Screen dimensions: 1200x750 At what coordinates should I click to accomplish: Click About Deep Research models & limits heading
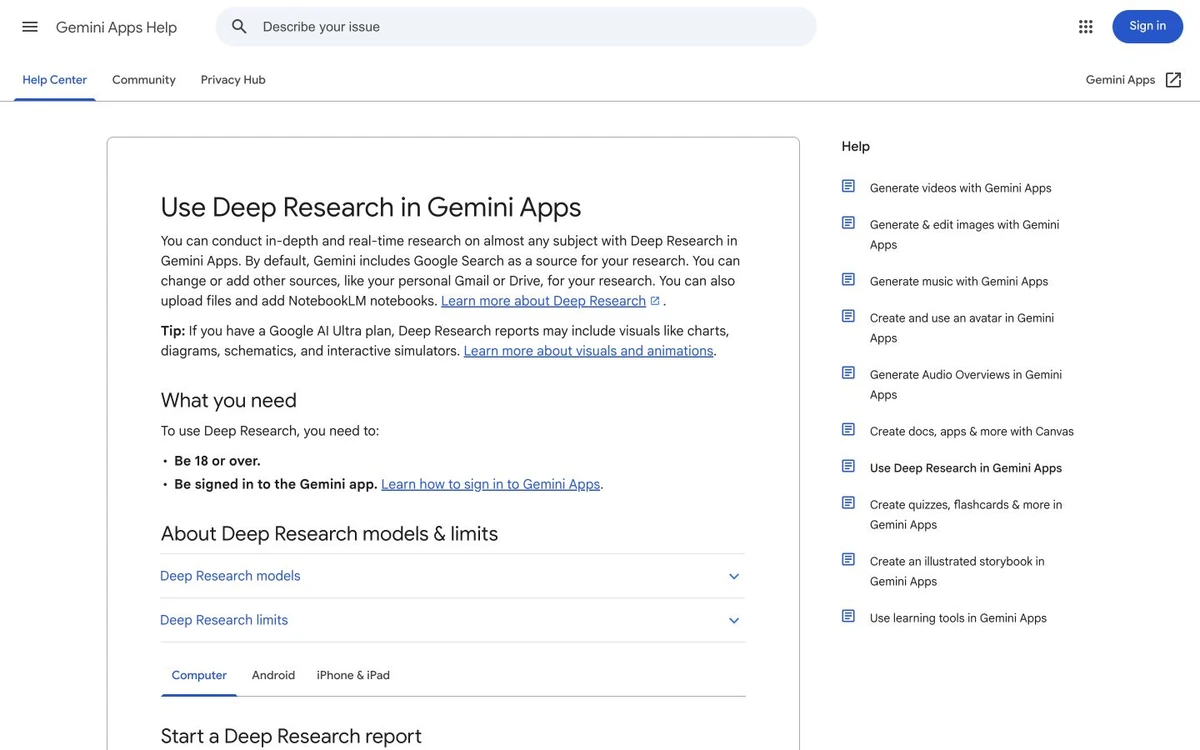pyautogui.click(x=329, y=533)
